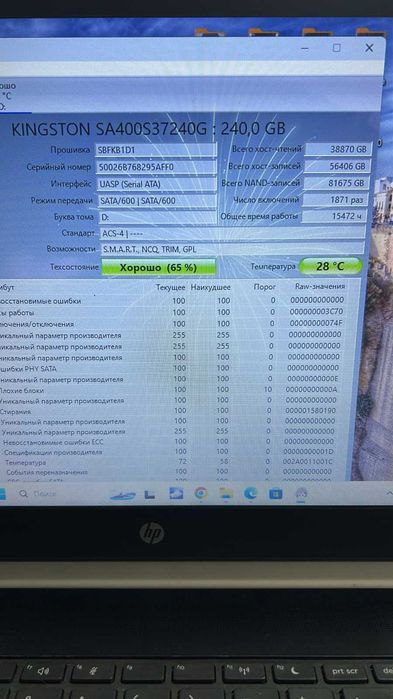Click the Общее время работы label
Viewport: 393px width, 699px height.
(260, 217)
